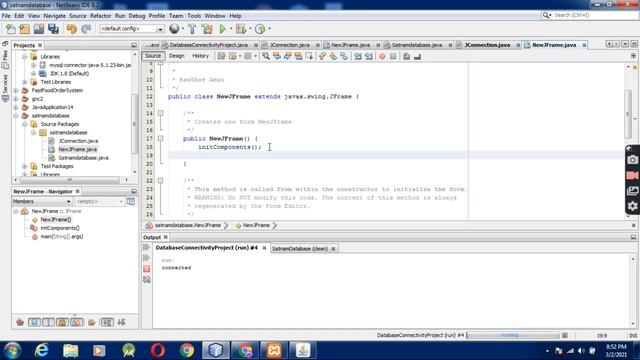640x360 pixels.
Task: Click the Last Edit icon in editor toolbar
Action: [221, 56]
